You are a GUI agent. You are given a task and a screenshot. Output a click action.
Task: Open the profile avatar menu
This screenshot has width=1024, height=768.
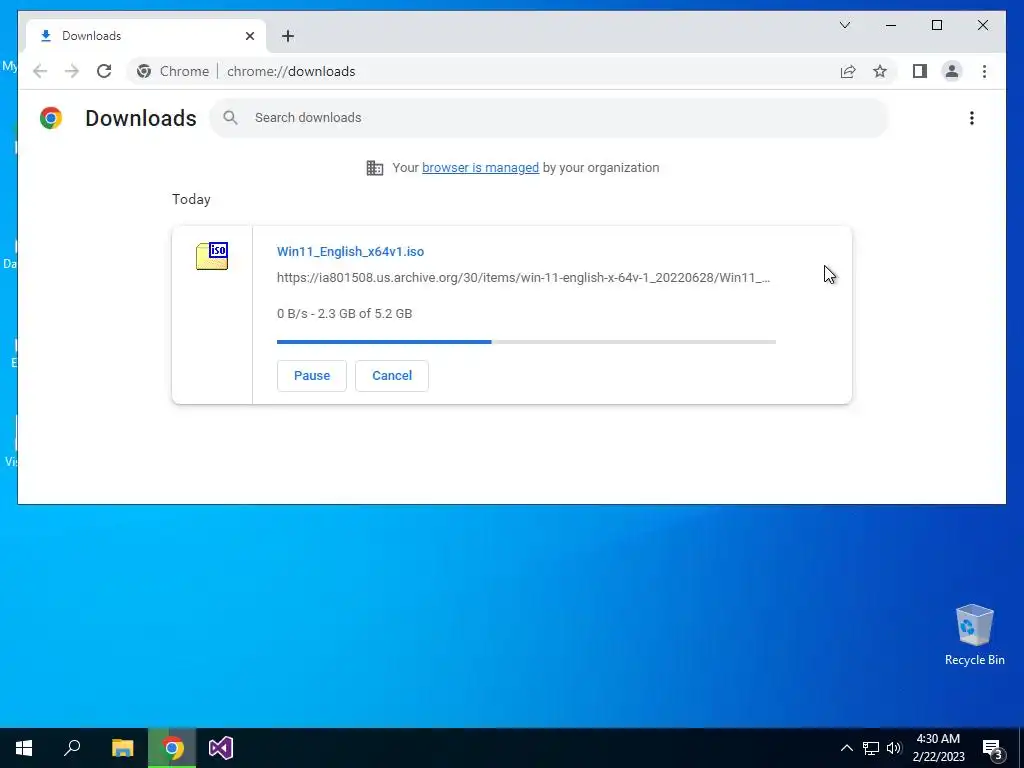(952, 71)
